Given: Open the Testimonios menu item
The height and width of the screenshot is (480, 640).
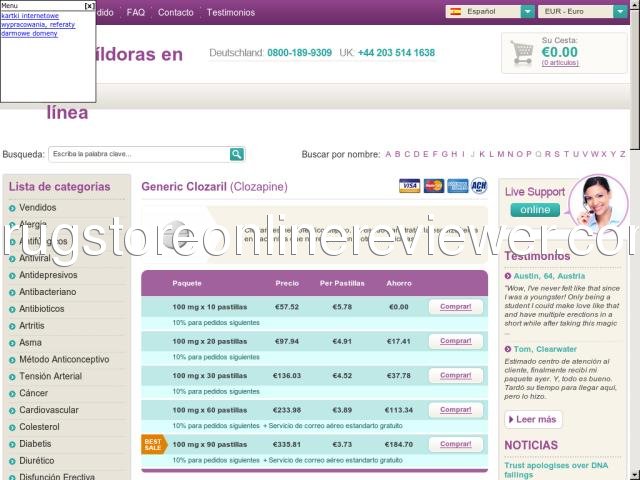Looking at the screenshot, I should (x=231, y=13).
